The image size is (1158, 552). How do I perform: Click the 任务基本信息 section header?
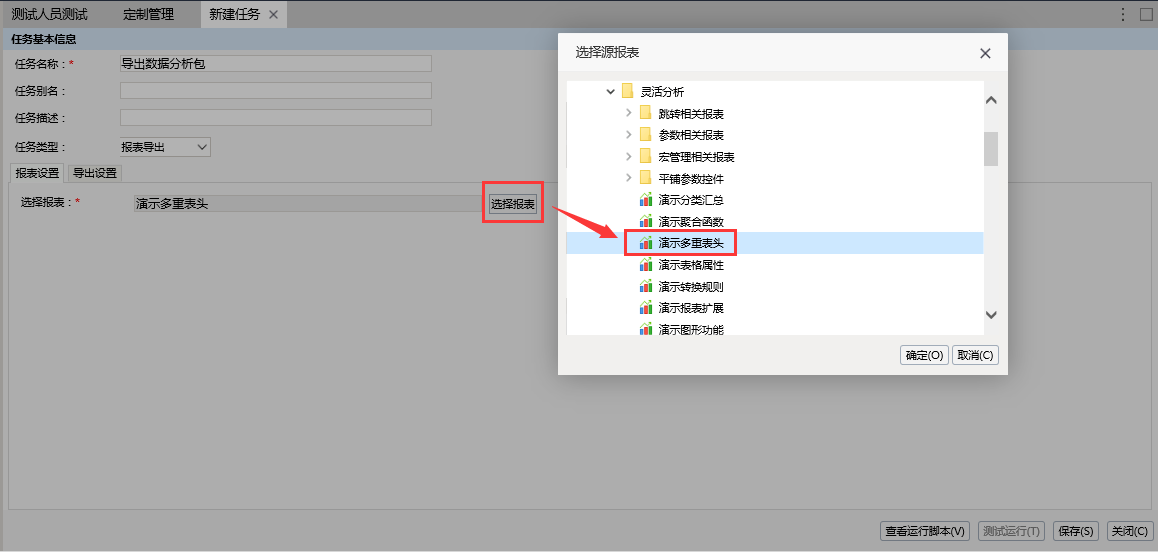click(x=45, y=39)
